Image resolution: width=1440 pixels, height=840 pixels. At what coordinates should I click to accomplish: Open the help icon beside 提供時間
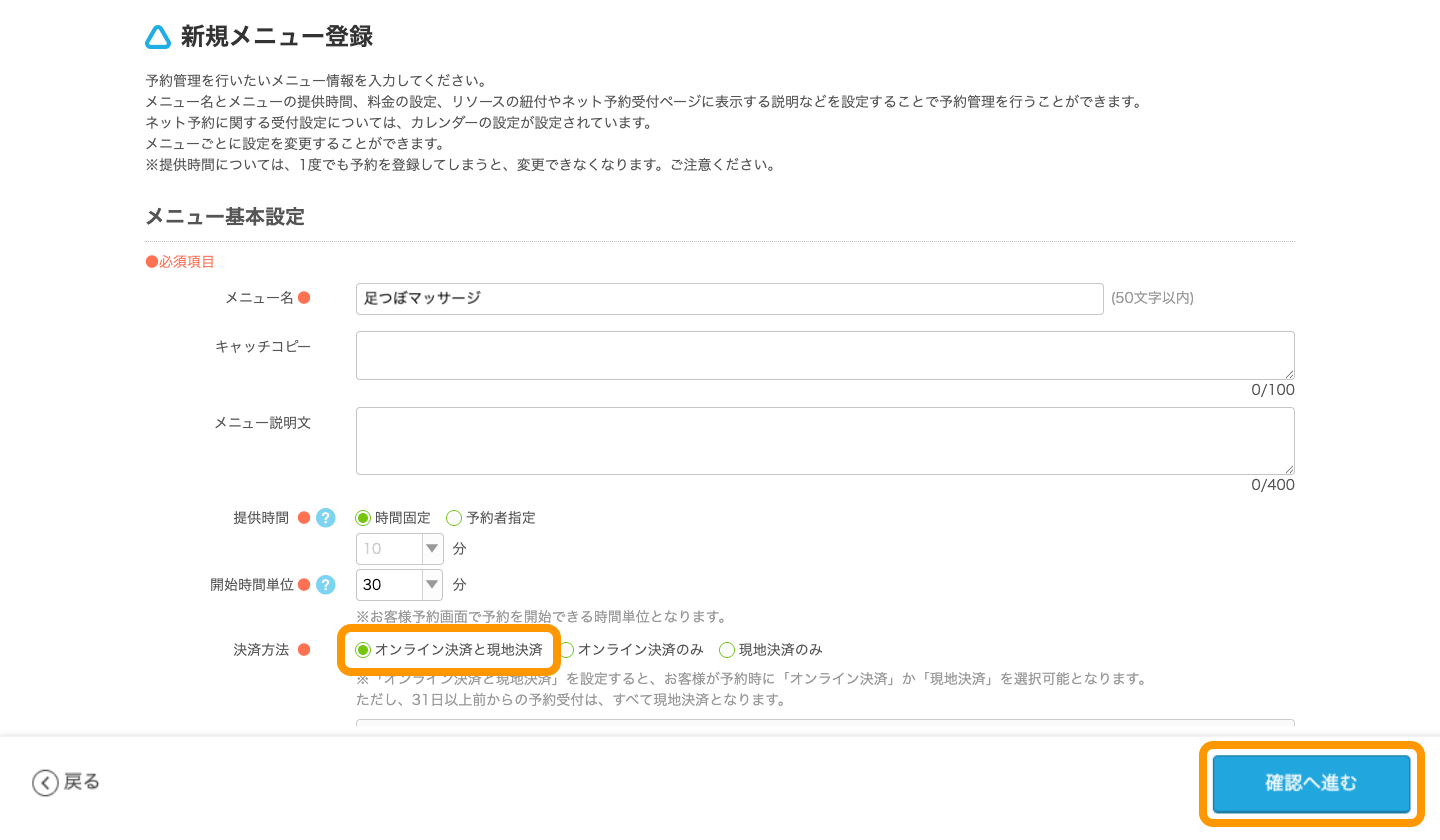click(x=325, y=518)
